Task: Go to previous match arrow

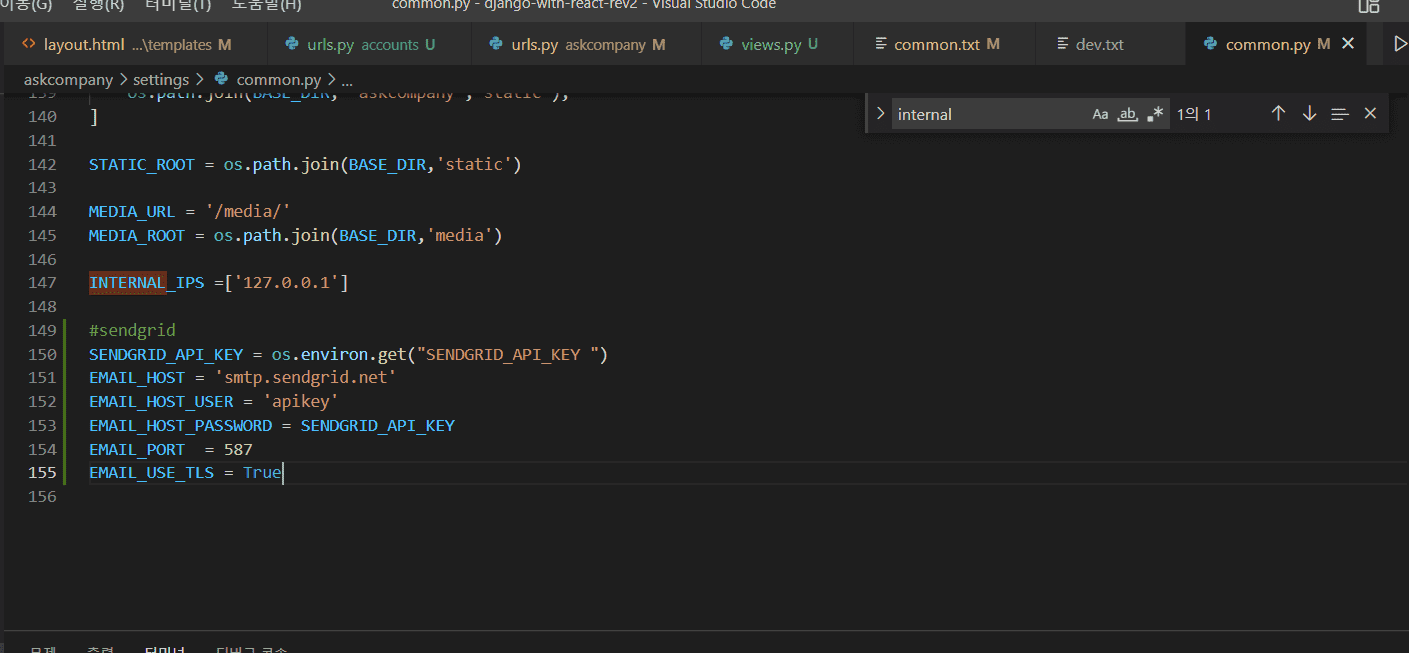Action: click(1278, 114)
